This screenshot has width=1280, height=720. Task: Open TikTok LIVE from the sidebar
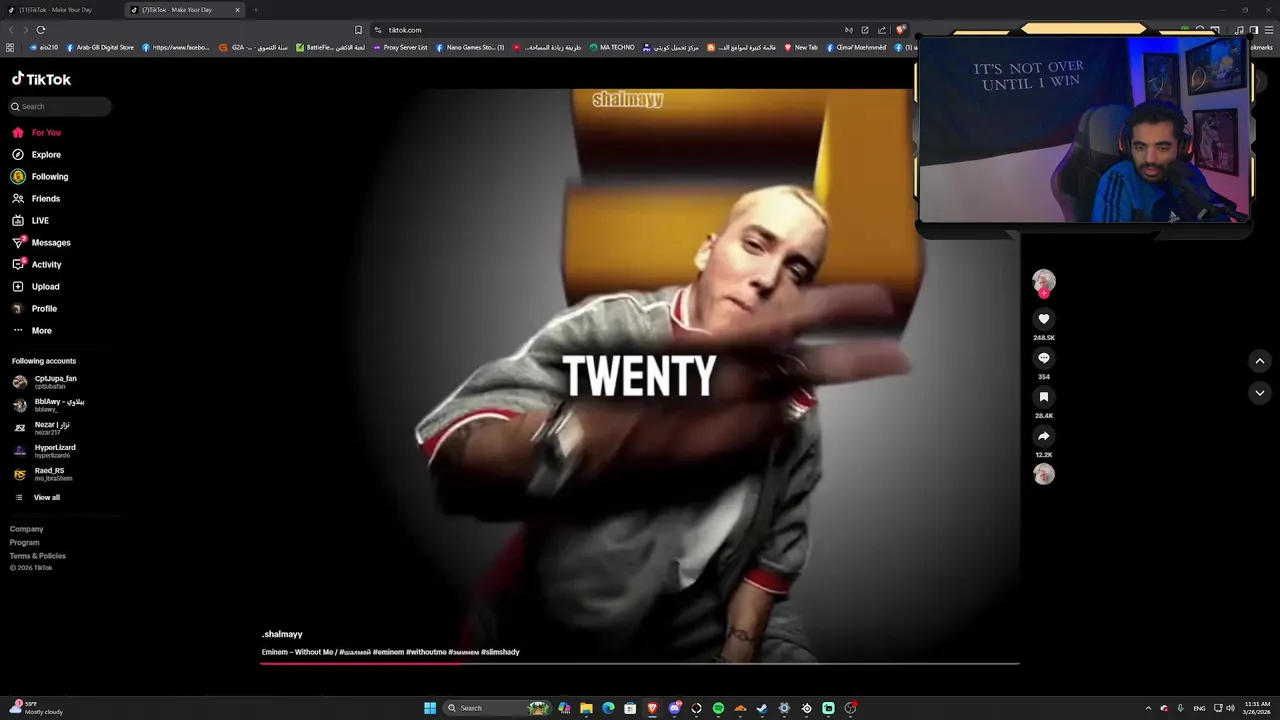(x=30, y=220)
